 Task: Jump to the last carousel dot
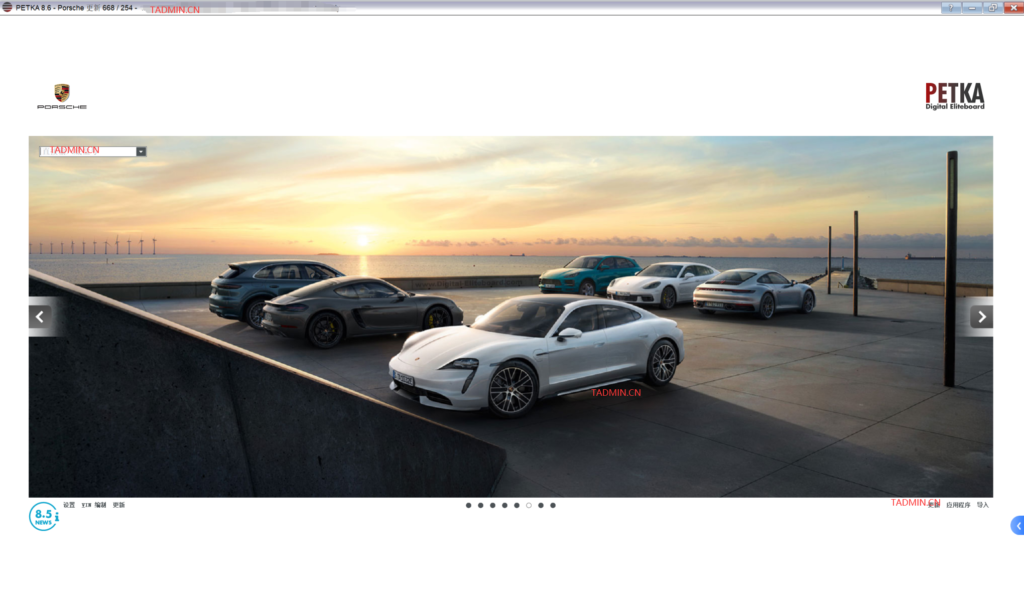(553, 506)
